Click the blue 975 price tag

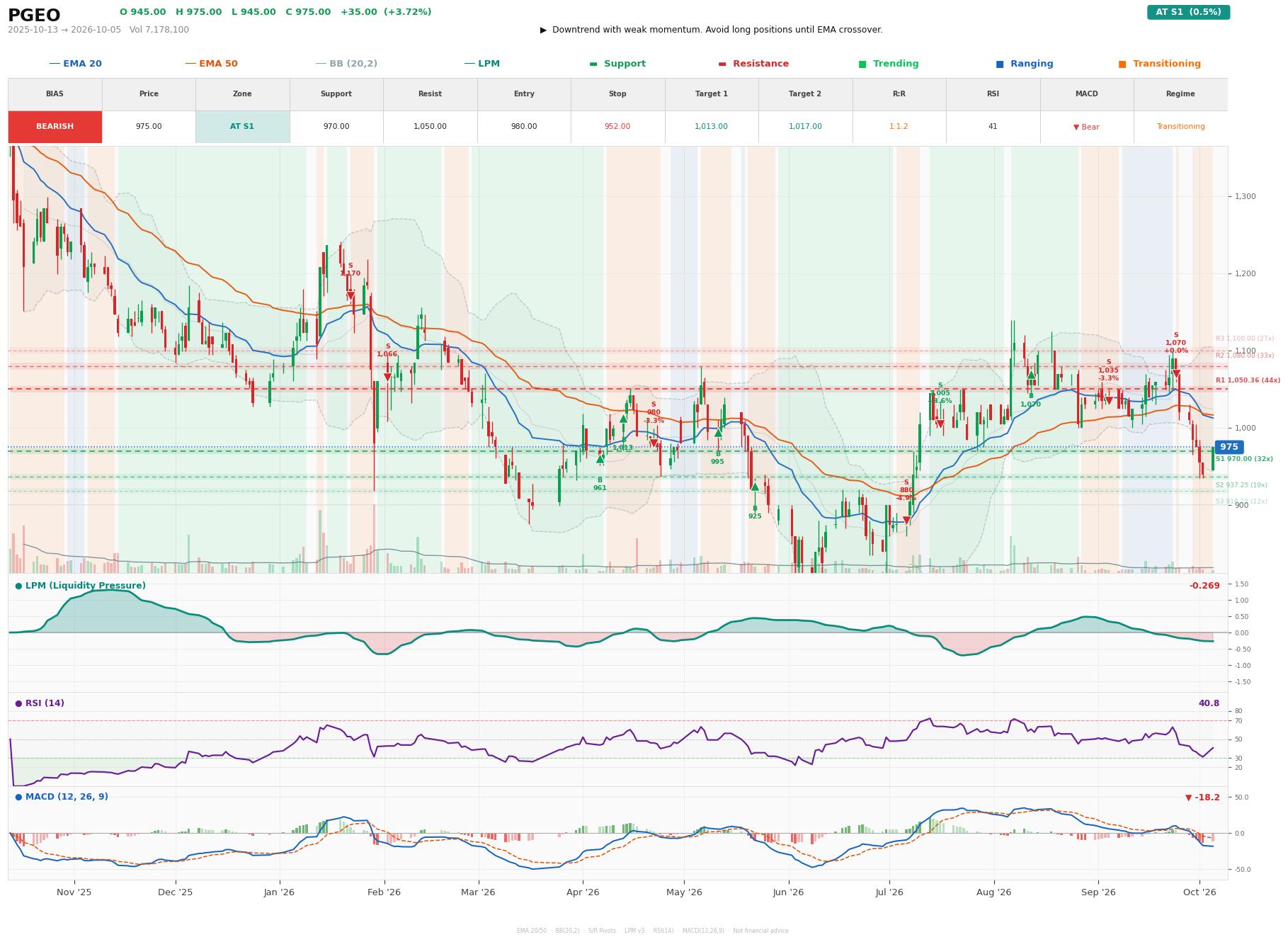[x=1229, y=447]
